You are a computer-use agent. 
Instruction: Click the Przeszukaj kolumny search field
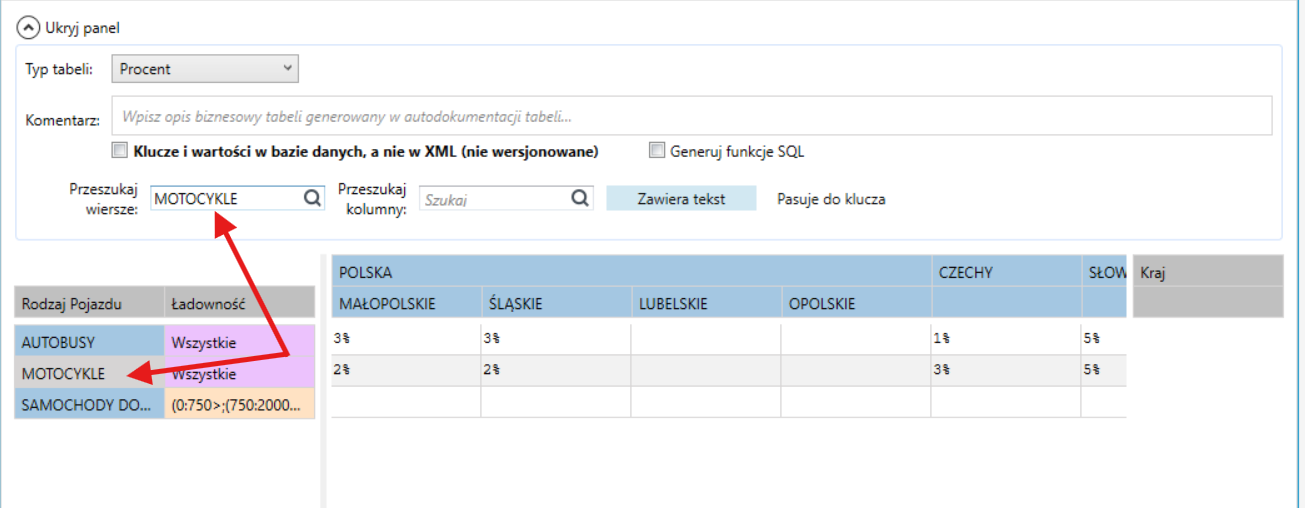506,199
